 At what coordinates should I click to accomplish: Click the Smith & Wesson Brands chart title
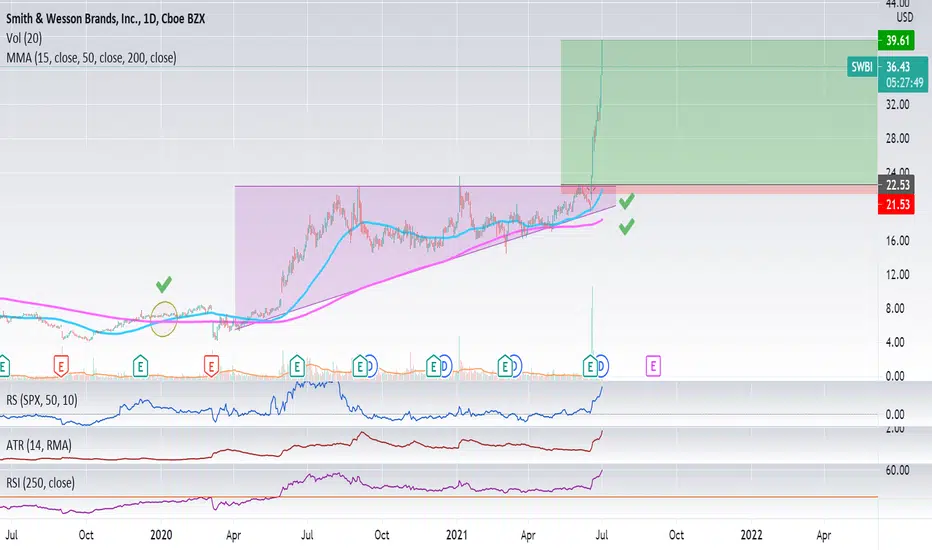point(106,18)
